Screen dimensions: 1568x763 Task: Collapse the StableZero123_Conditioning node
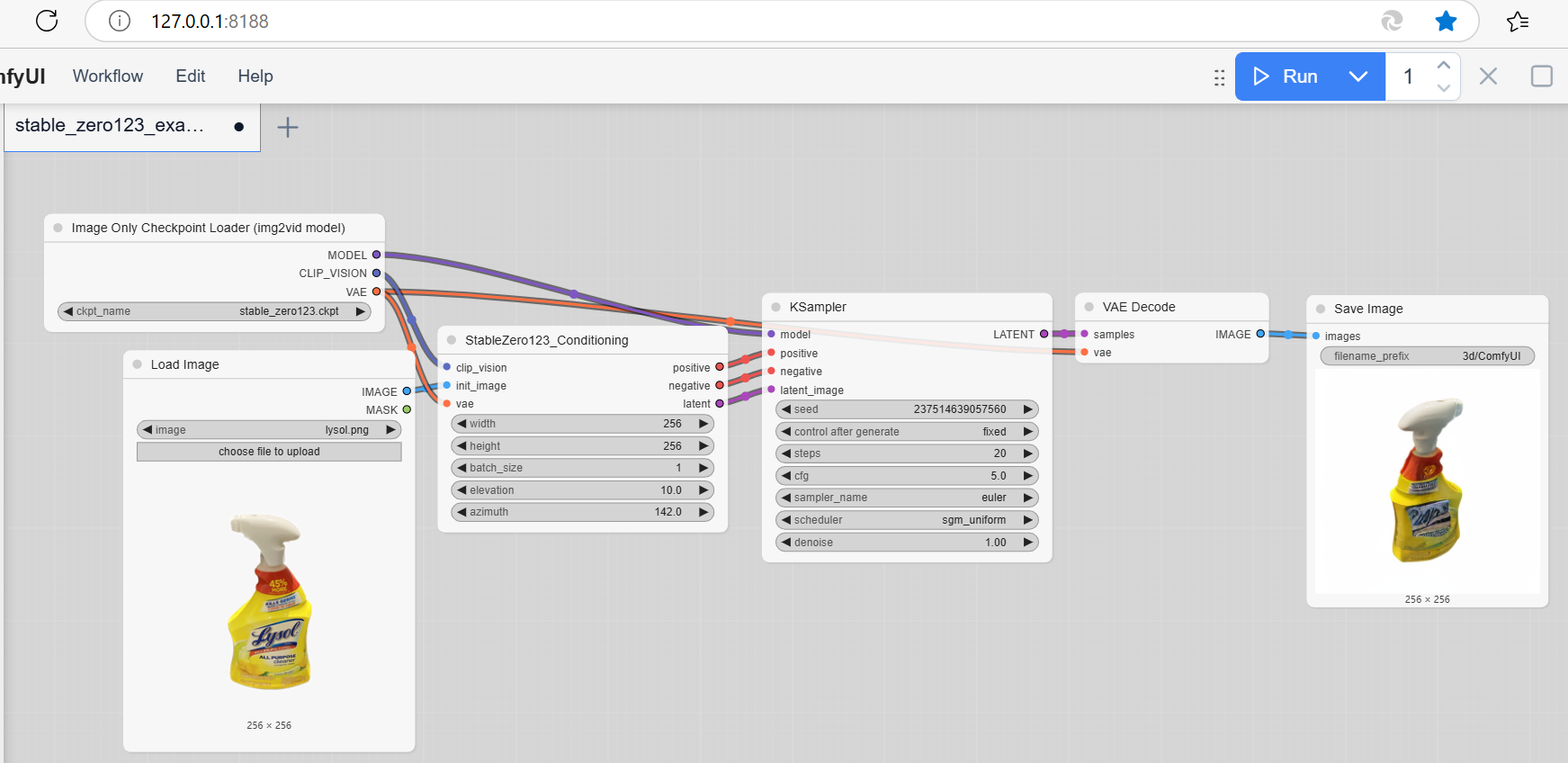click(x=452, y=340)
